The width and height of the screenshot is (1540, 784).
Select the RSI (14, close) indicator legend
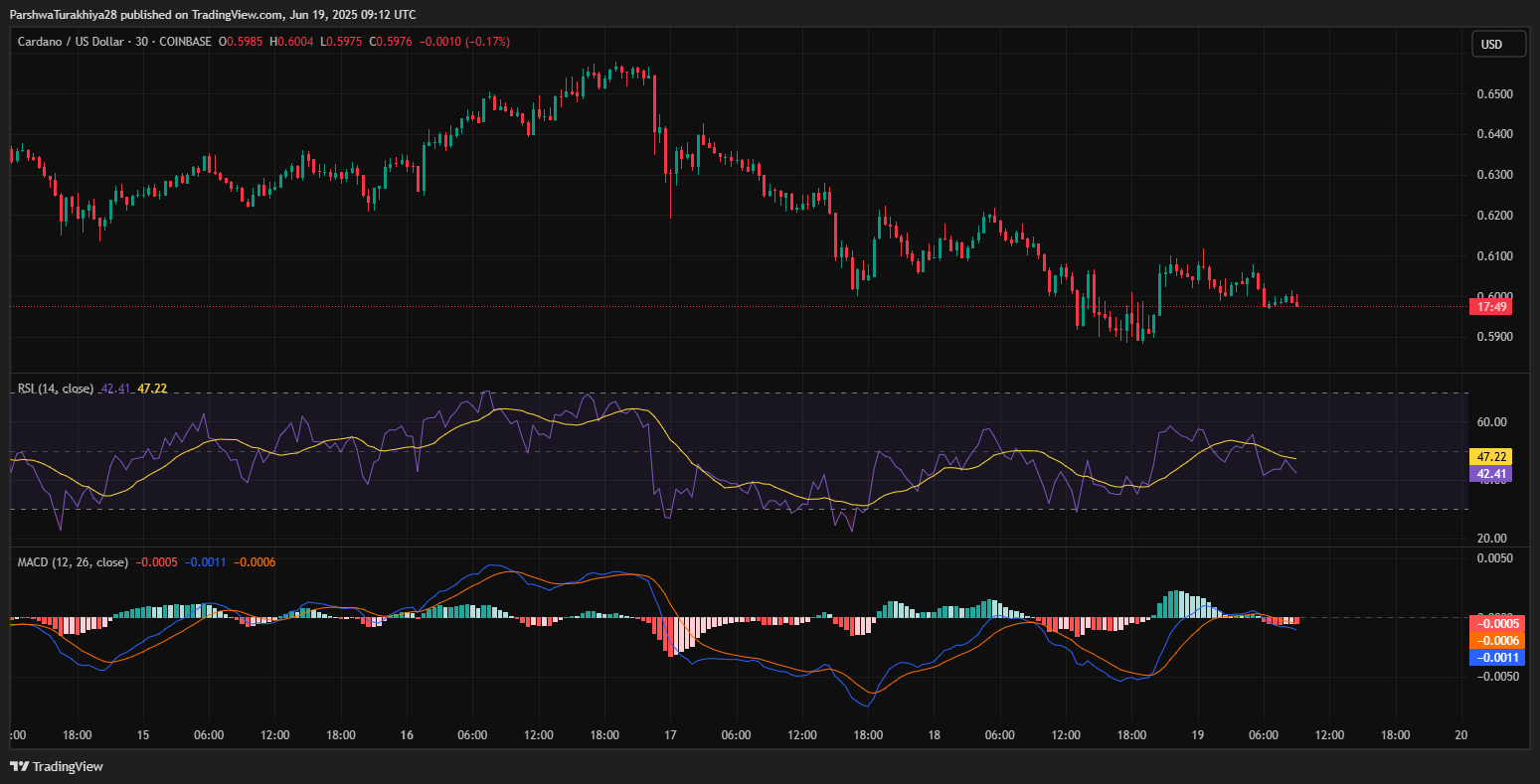(x=56, y=389)
